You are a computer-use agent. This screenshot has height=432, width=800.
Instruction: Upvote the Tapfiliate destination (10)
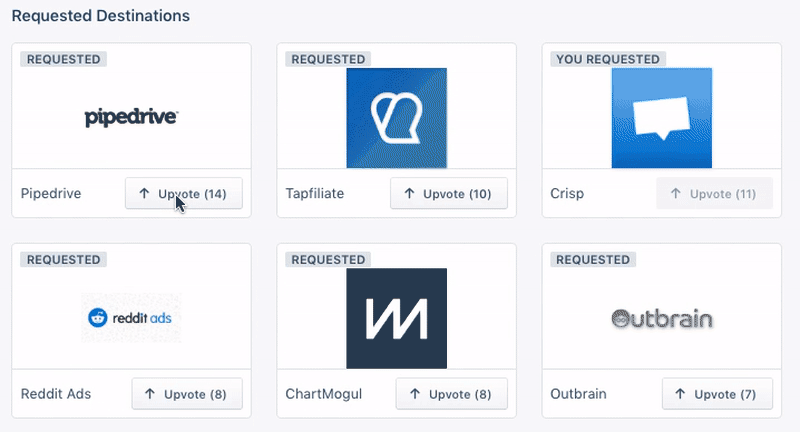coord(449,193)
